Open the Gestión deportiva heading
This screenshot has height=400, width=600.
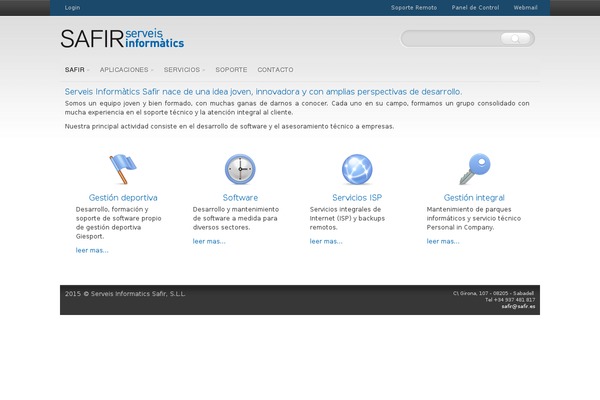123,198
